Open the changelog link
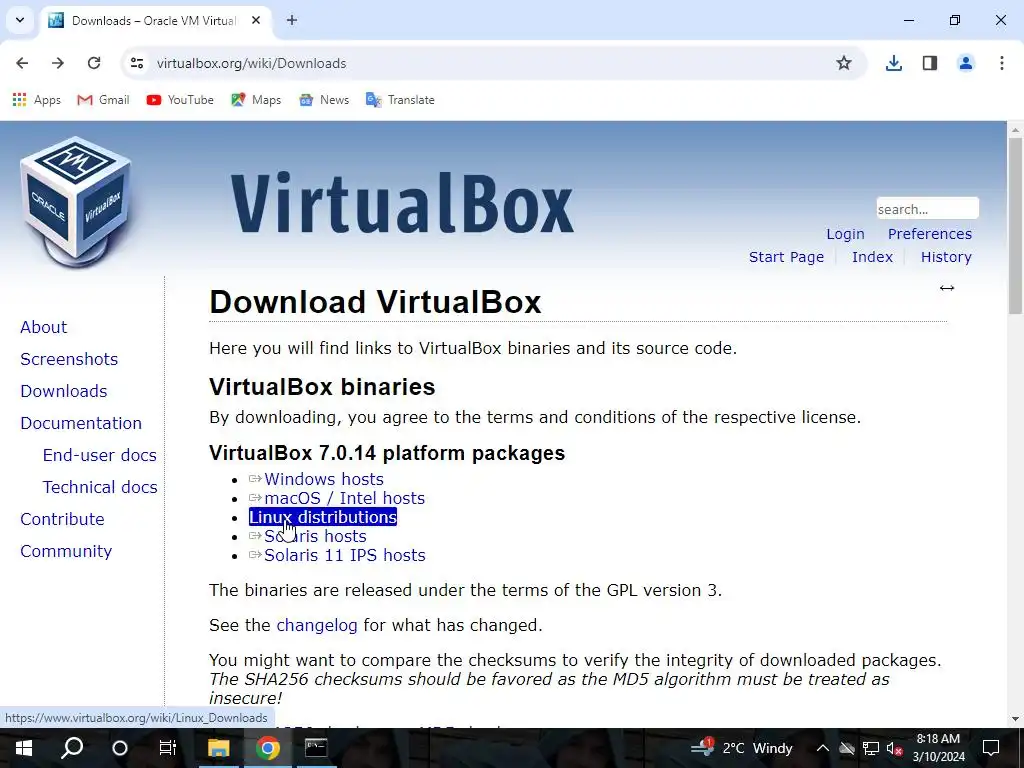The width and height of the screenshot is (1024, 768). coord(317,625)
